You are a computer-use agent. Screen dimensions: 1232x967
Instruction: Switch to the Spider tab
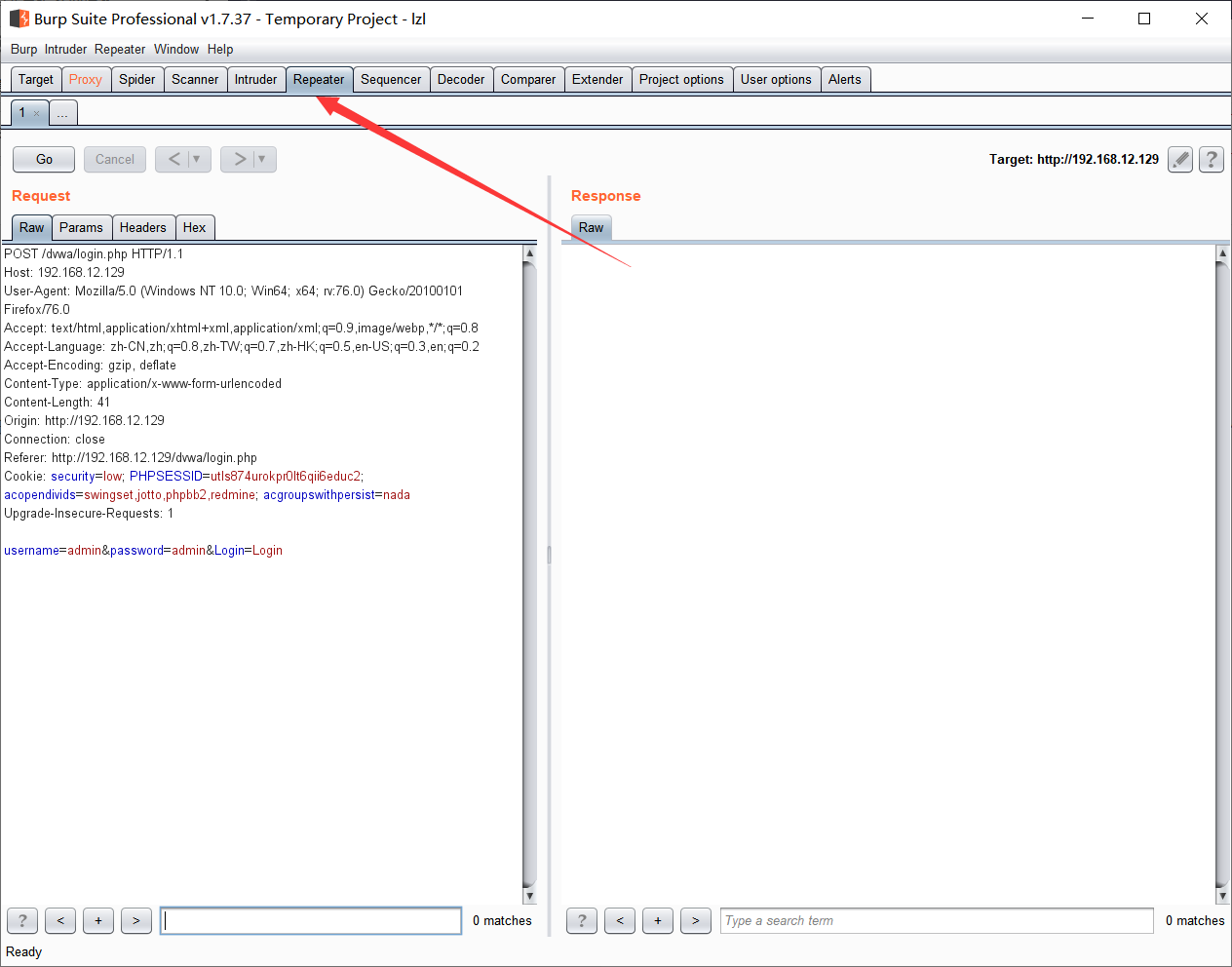(137, 79)
